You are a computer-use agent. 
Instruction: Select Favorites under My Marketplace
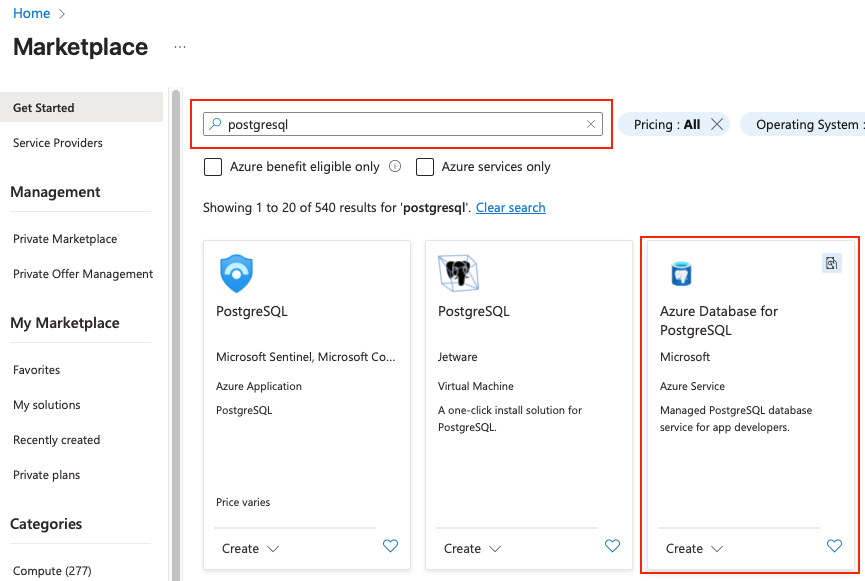coord(36,370)
